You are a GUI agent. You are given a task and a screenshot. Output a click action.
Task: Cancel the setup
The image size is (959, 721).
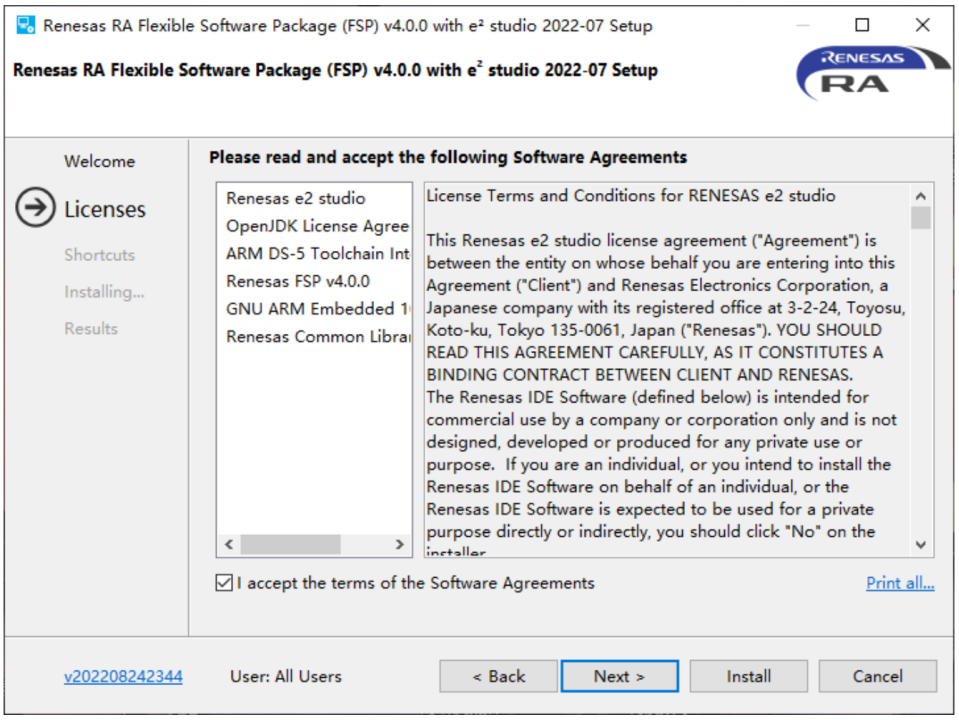point(878,676)
